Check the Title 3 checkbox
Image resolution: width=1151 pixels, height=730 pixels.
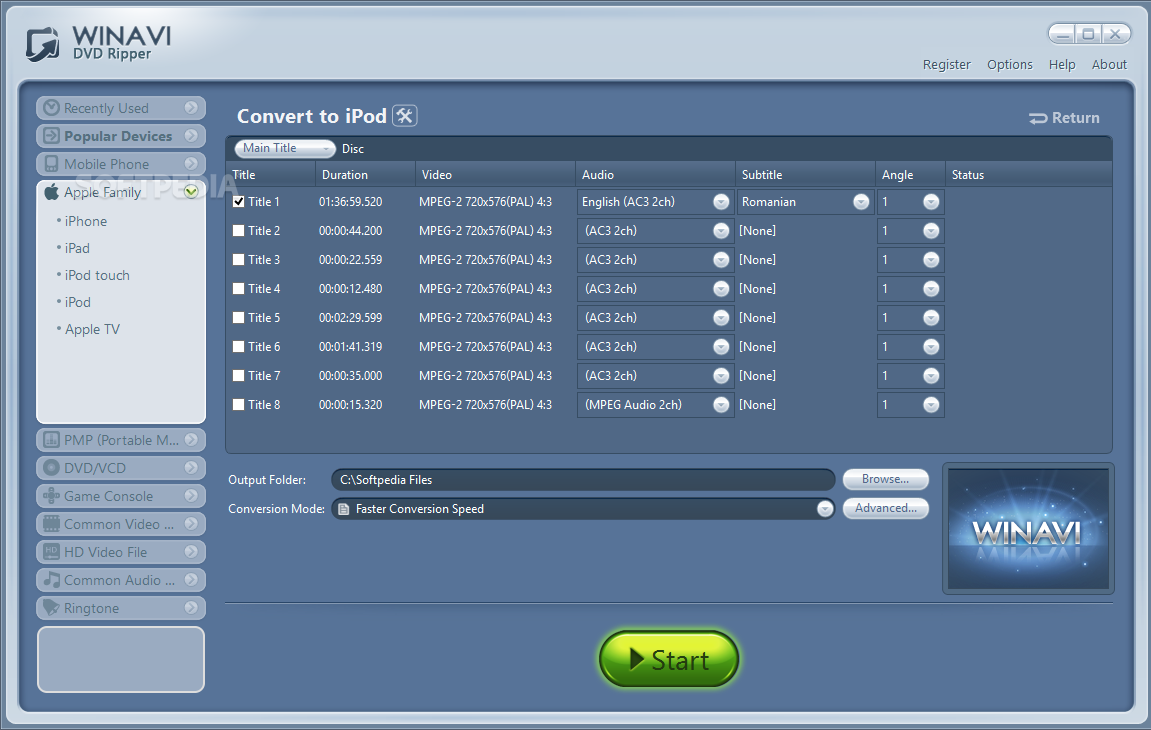(239, 259)
